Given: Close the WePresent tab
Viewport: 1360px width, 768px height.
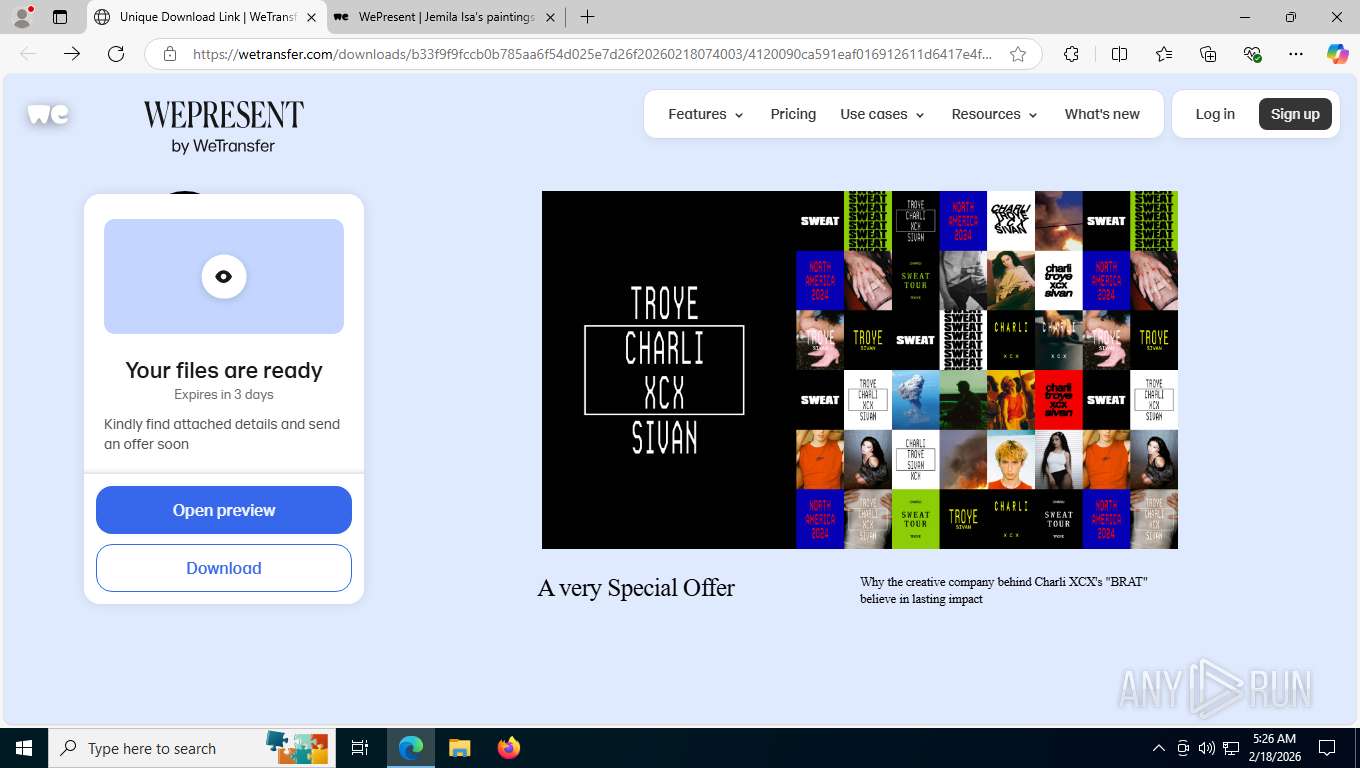Looking at the screenshot, I should tap(550, 17).
